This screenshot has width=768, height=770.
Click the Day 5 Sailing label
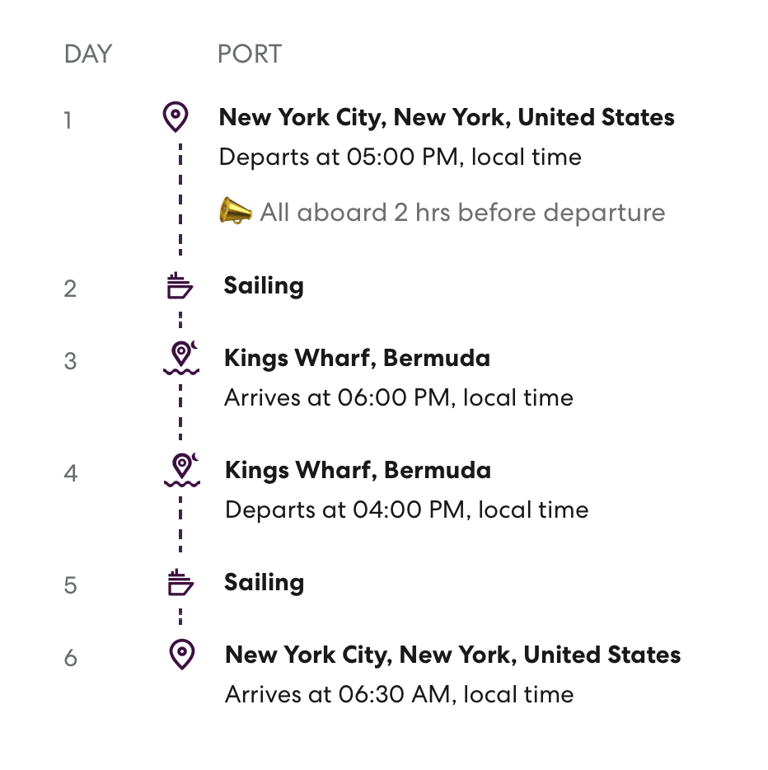(x=264, y=583)
